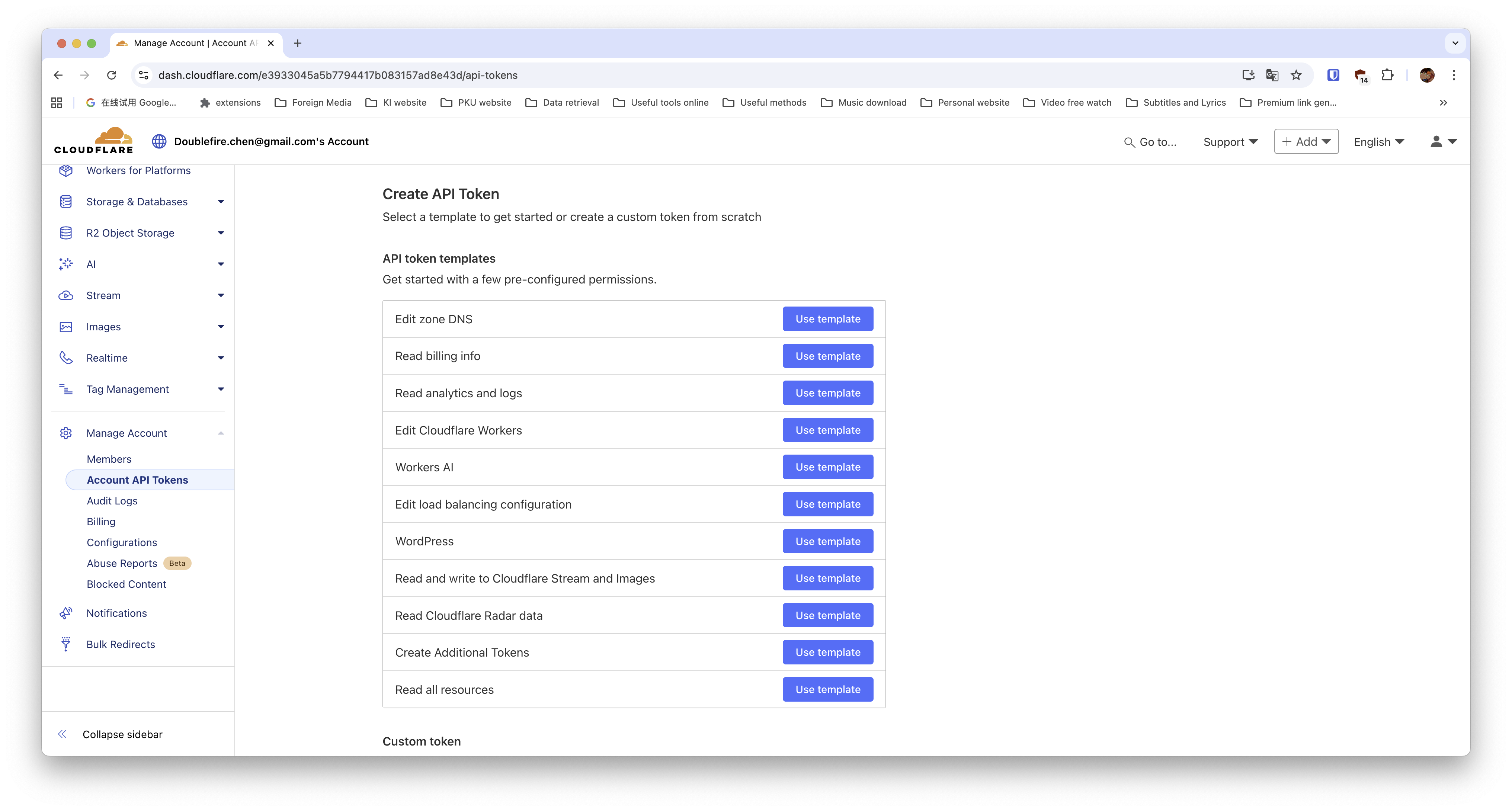
Task: Use template for Workers AI
Action: [827, 467]
